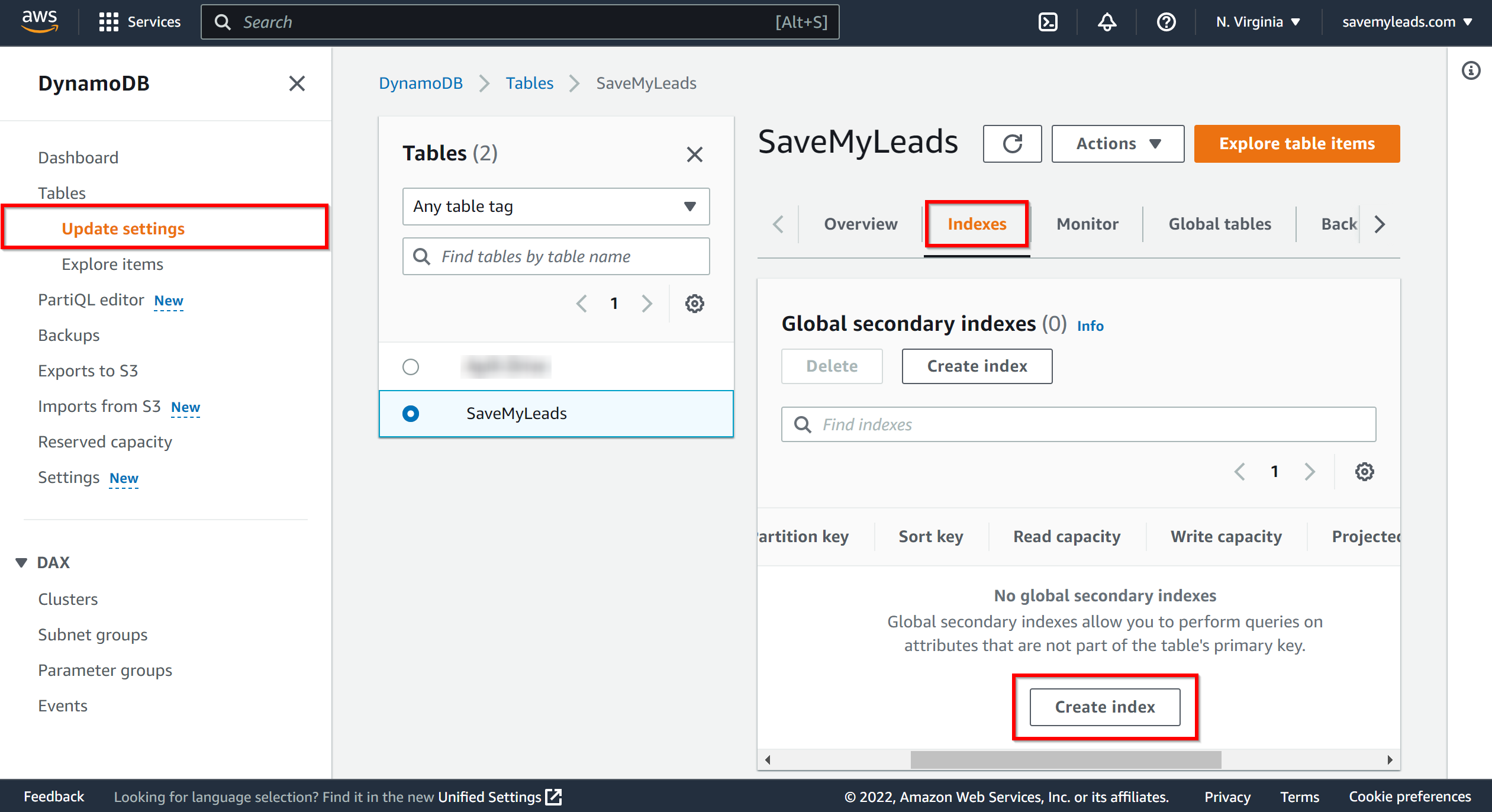1492x812 pixels.
Task: Click the left arrow of the horizontal scrollbar
Action: (x=768, y=760)
